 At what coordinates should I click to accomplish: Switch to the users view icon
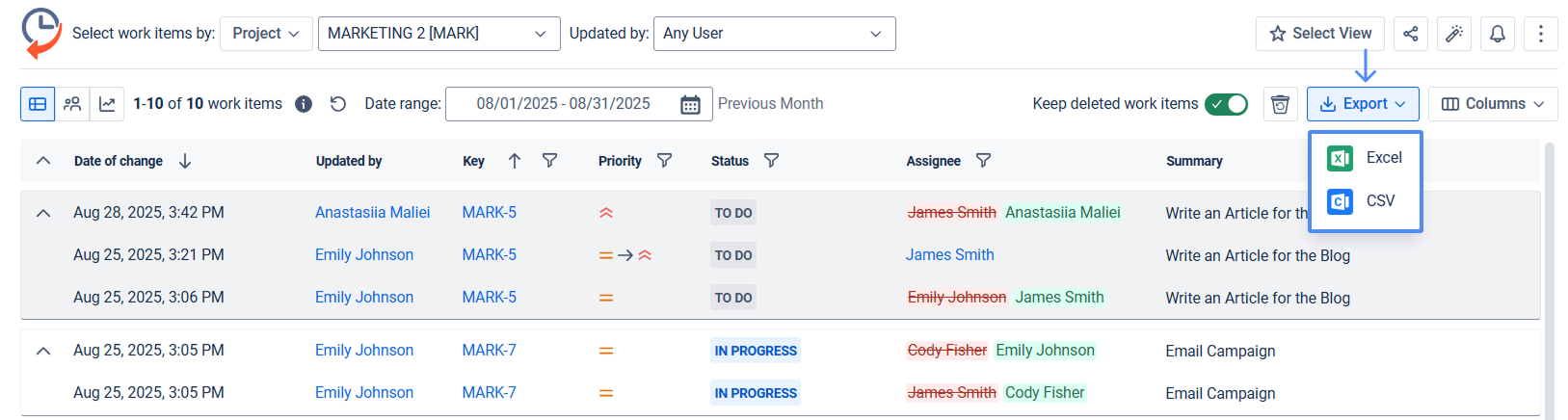point(72,104)
